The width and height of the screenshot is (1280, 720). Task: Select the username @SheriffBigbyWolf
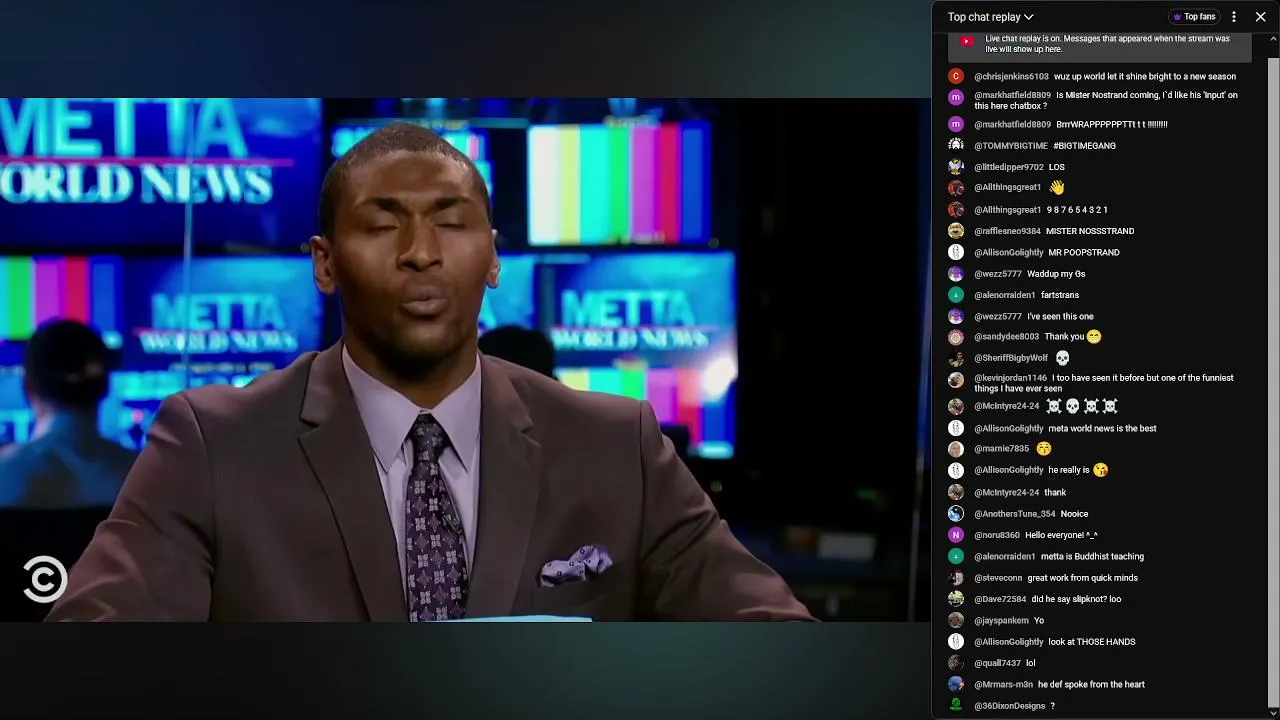[1011, 358]
